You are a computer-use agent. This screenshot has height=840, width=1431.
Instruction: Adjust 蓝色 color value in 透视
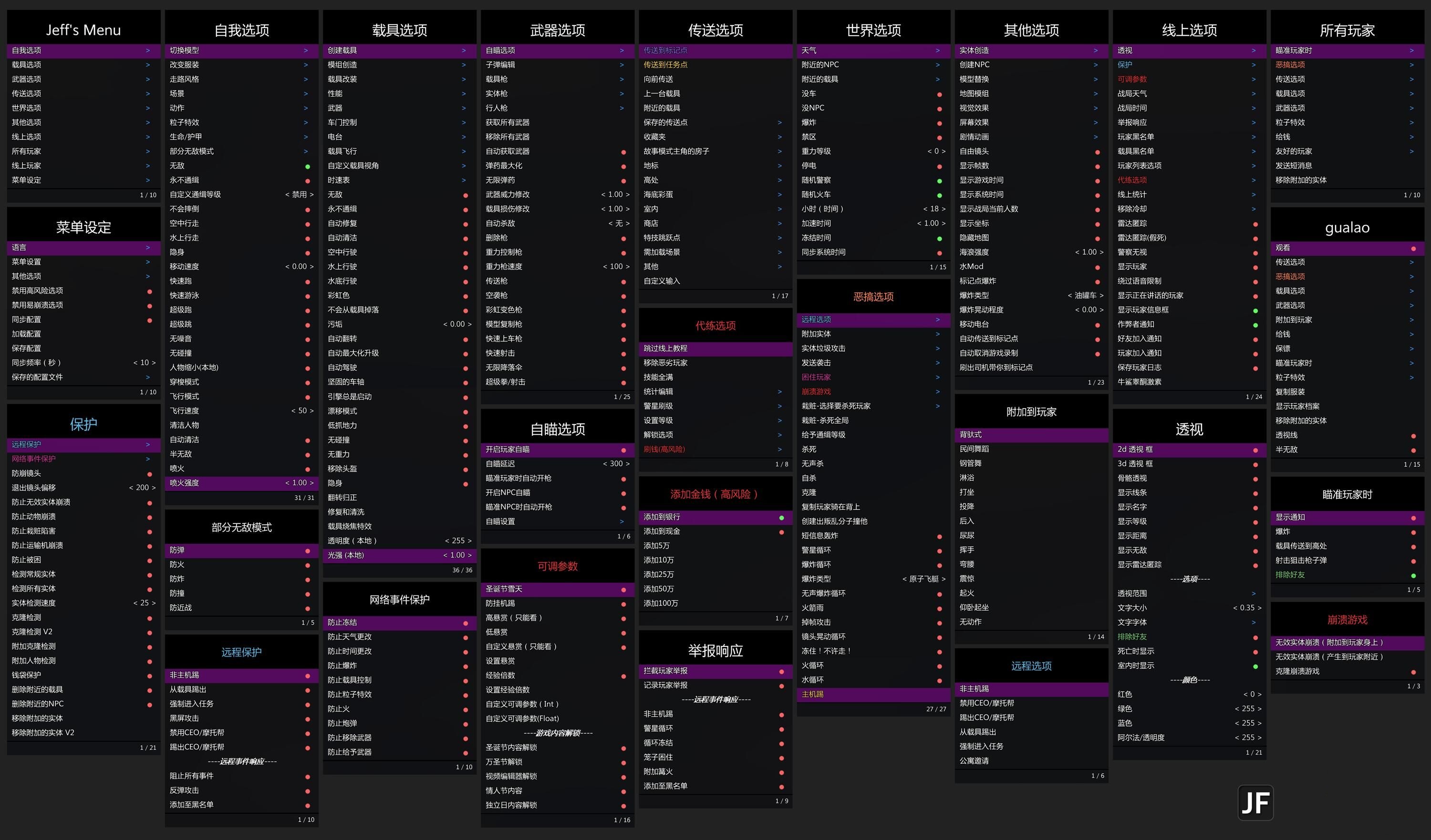(x=1248, y=723)
